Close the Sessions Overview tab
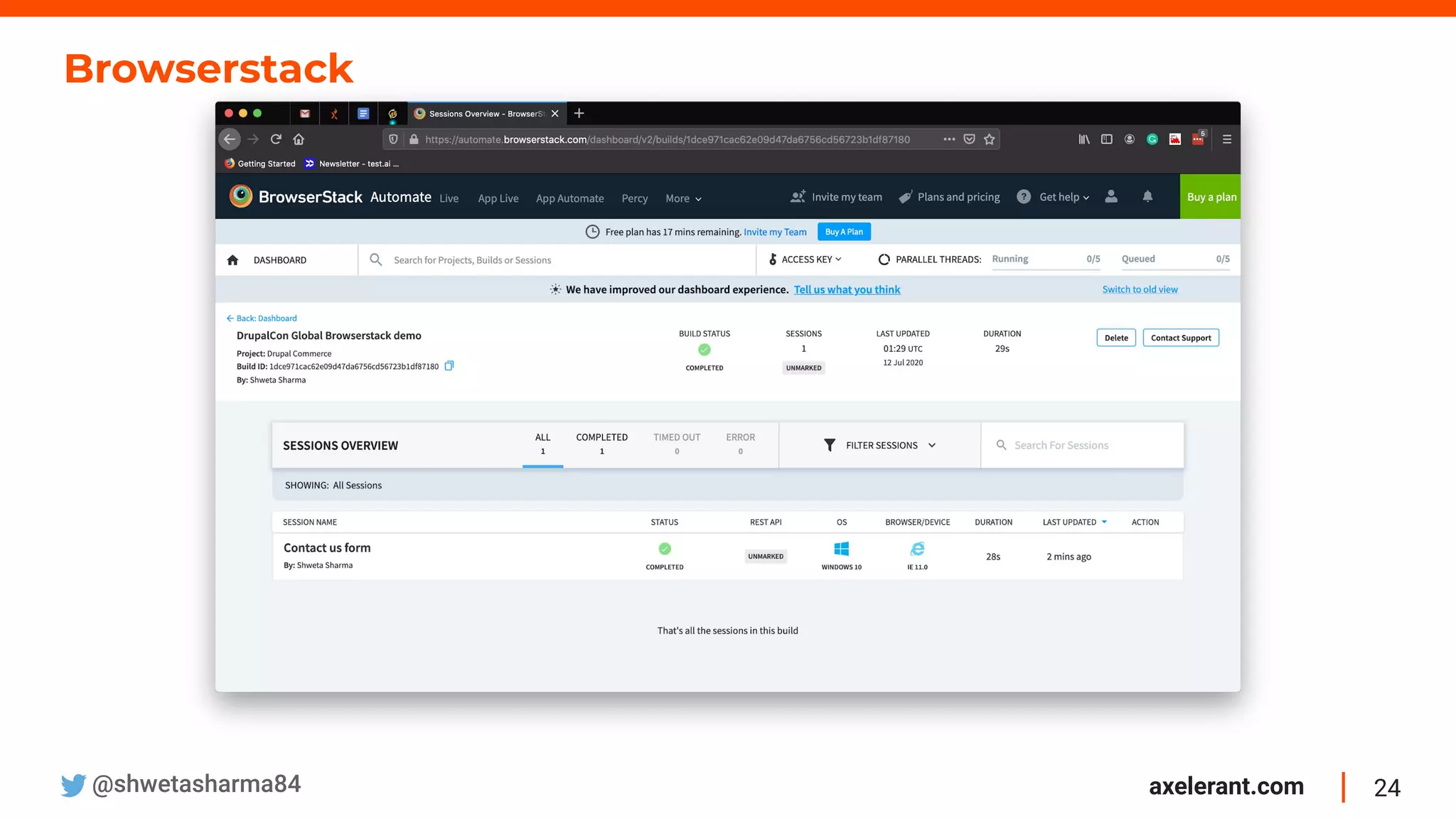This screenshot has height=819, width=1456. pyautogui.click(x=555, y=114)
